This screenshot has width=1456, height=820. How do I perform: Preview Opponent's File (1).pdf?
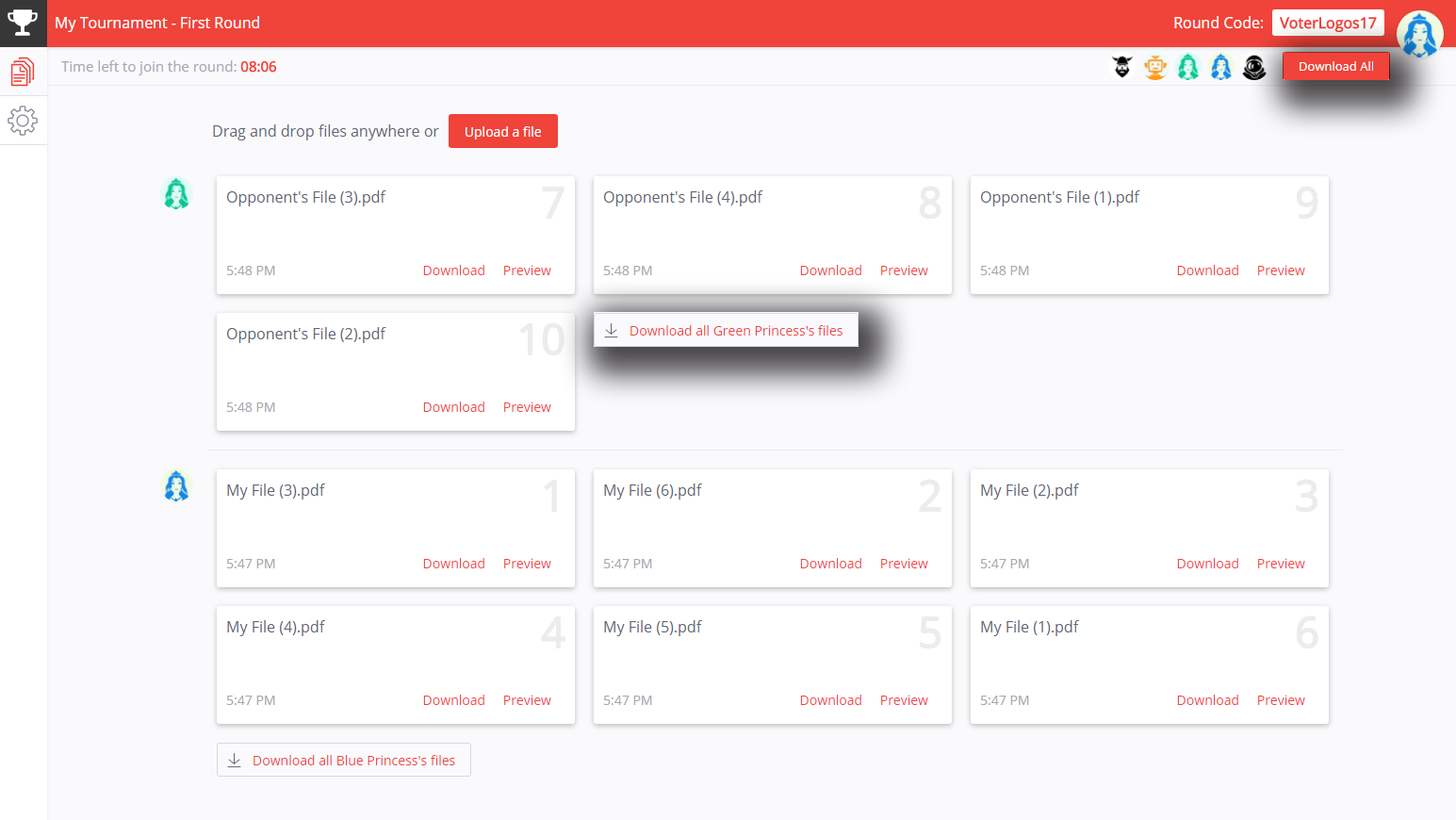click(1281, 271)
